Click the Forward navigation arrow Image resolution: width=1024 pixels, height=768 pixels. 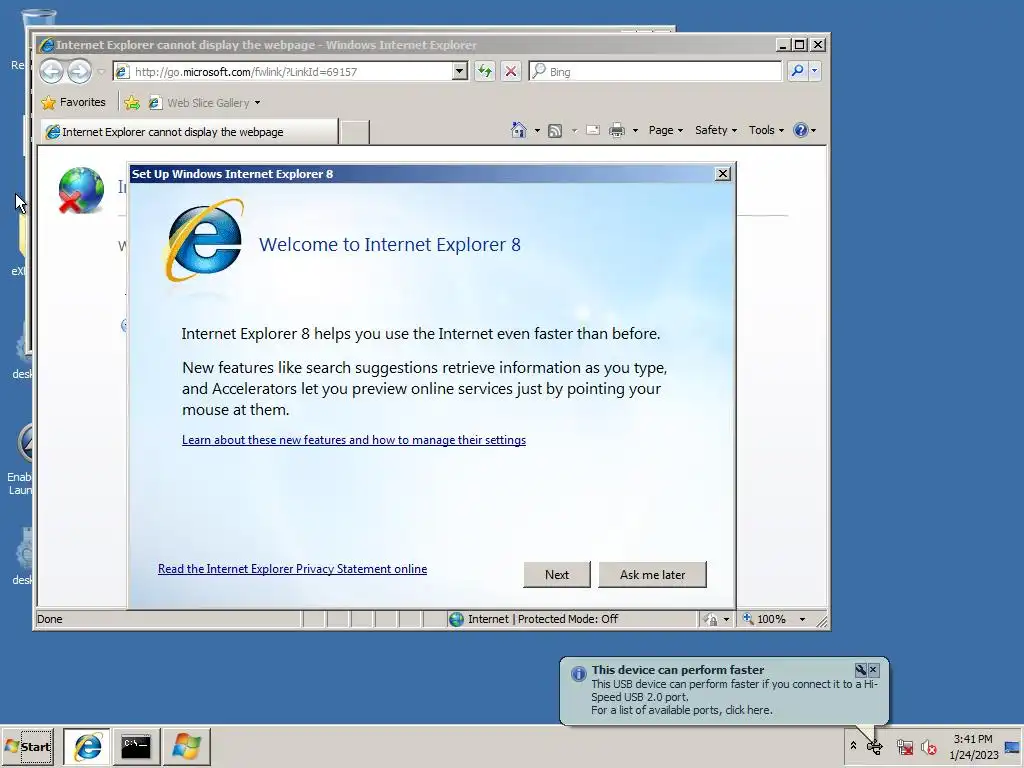point(79,71)
